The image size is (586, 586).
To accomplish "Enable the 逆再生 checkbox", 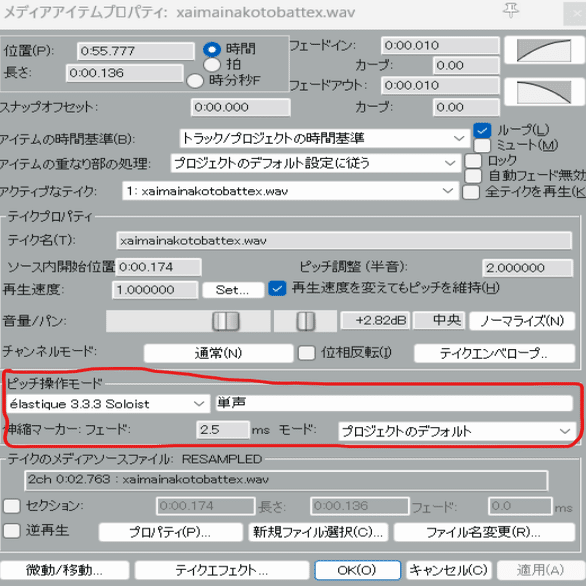I will (12, 531).
